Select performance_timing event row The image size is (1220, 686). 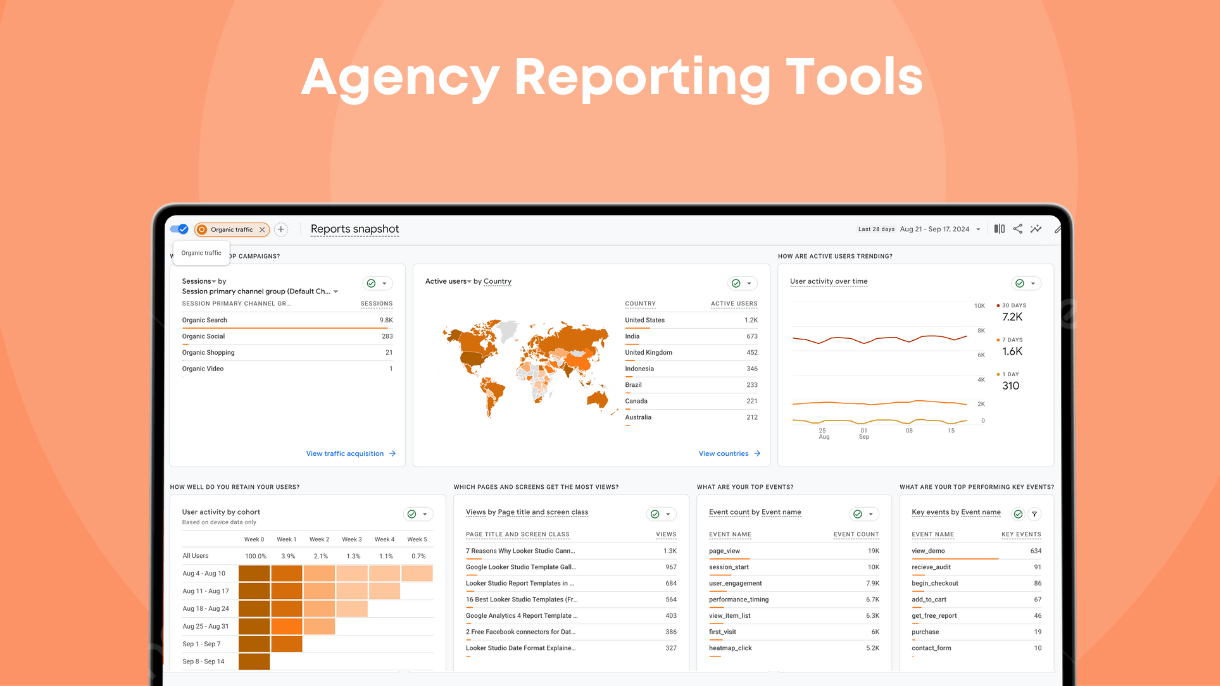pyautogui.click(x=794, y=600)
